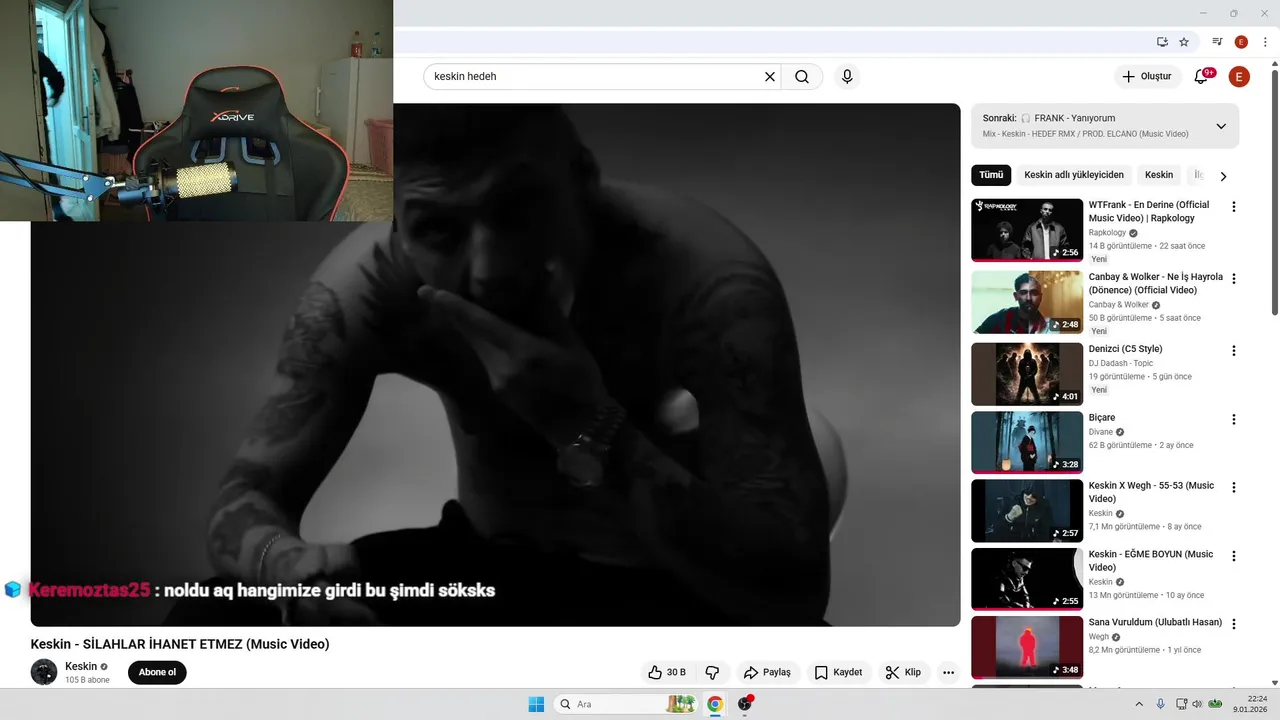Open the Keskin X Wegh 55-53 thumbnail
The height and width of the screenshot is (720, 1280).
pyautogui.click(x=1027, y=511)
